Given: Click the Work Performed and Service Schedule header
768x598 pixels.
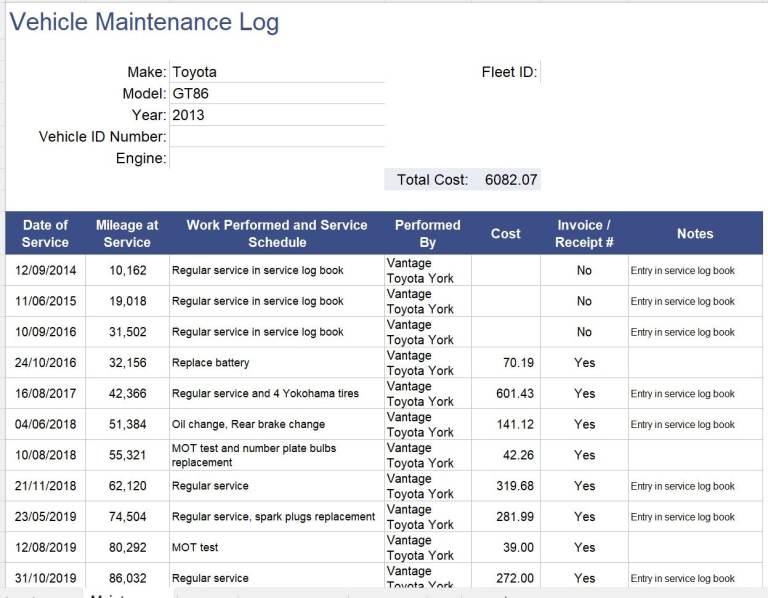Looking at the screenshot, I should (276, 233).
